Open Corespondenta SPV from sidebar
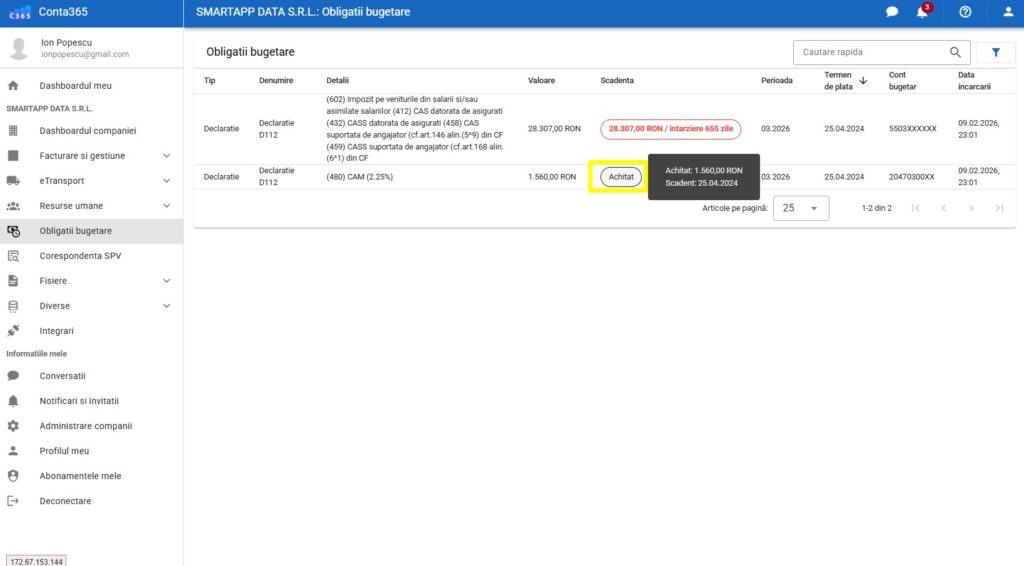 click(80, 256)
